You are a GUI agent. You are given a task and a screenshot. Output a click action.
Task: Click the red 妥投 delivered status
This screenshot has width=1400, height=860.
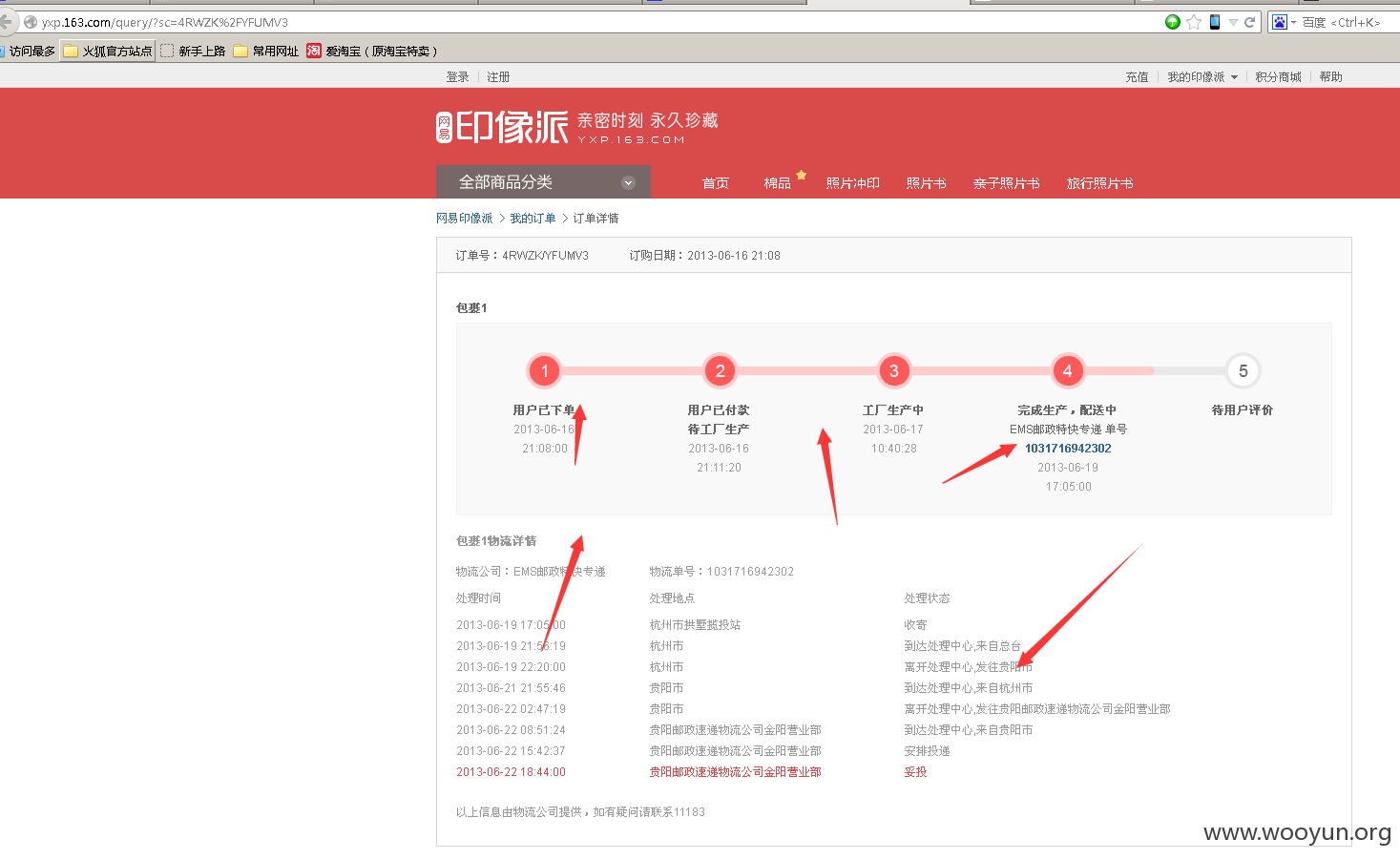[x=915, y=772]
